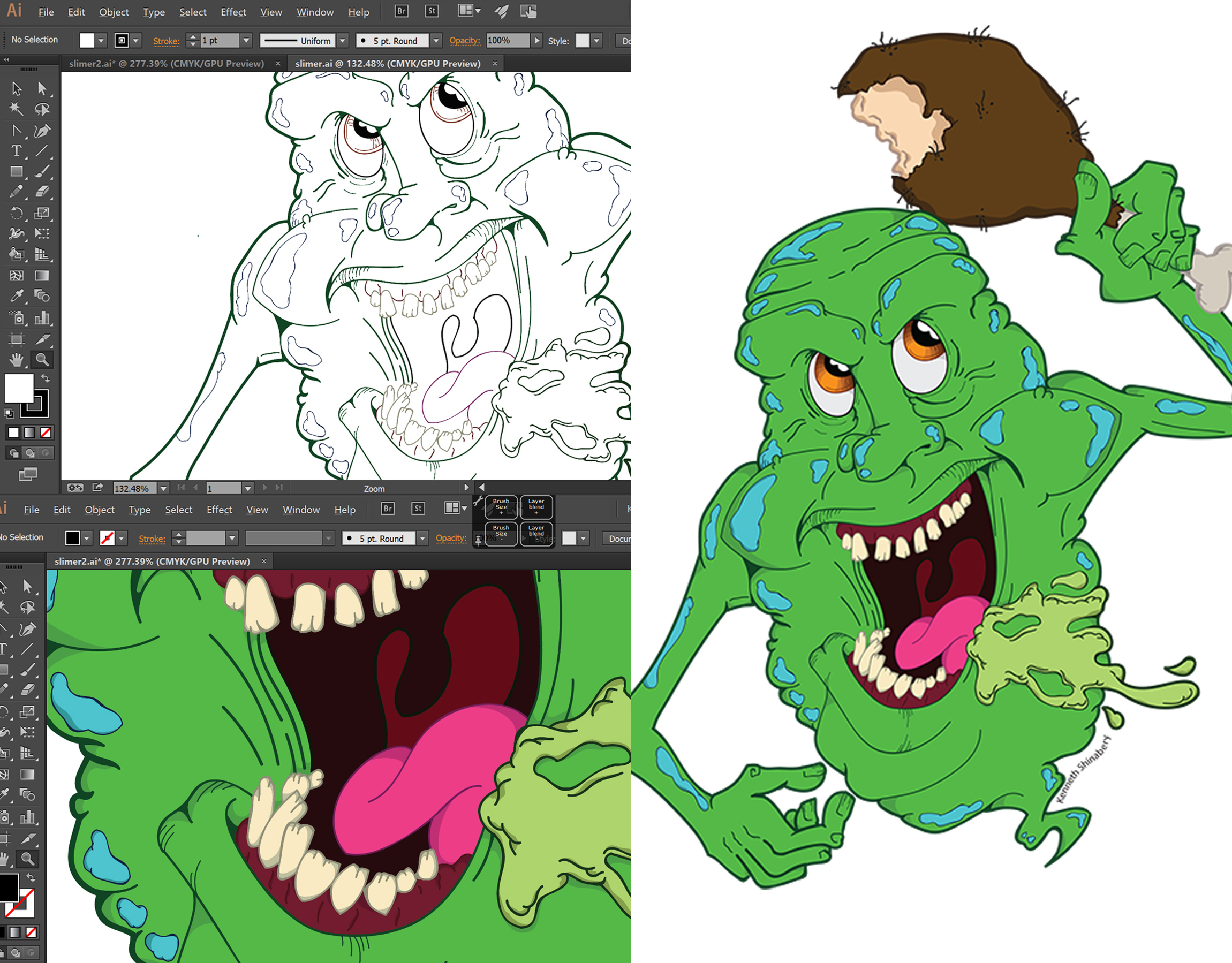The width and height of the screenshot is (1232, 963).
Task: Open Uniform width profile dropdown
Action: point(343,41)
